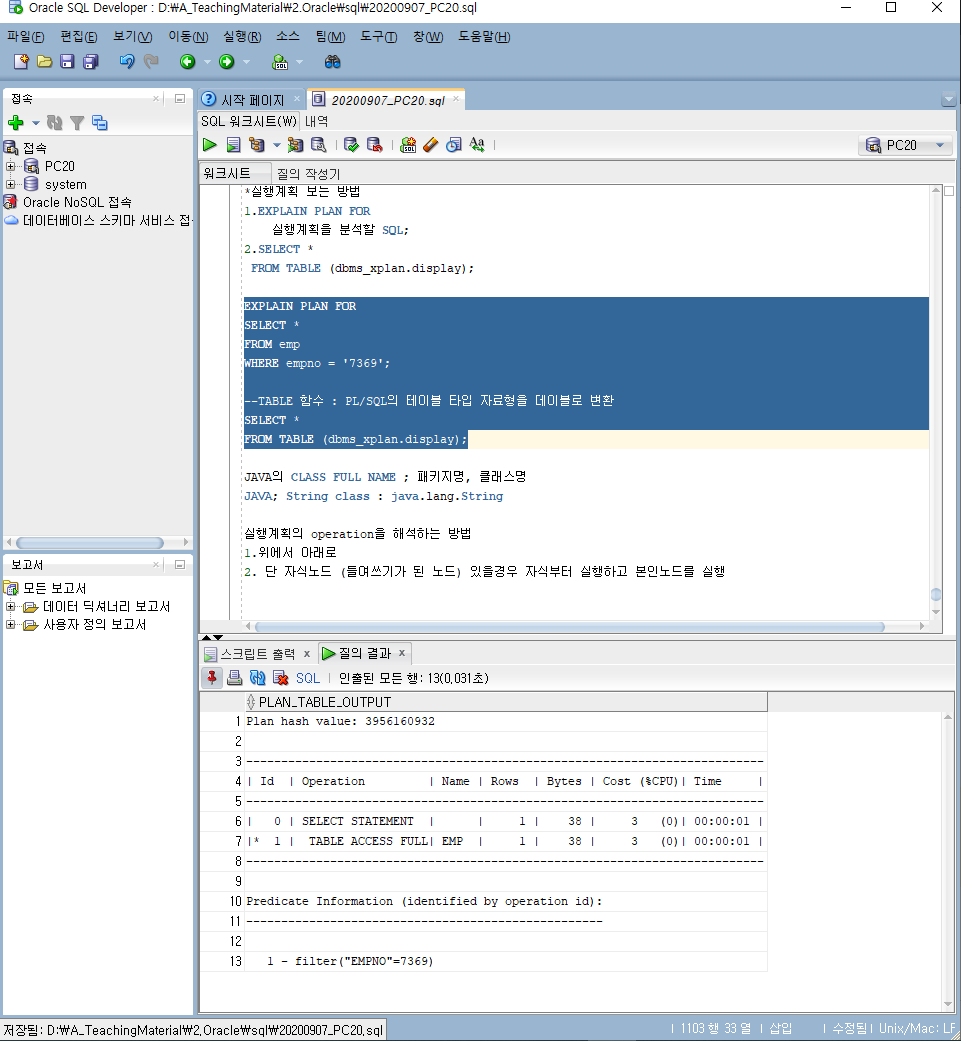Click the Undo arrow icon
The width and height of the screenshot is (961, 1041).
[x=127, y=62]
